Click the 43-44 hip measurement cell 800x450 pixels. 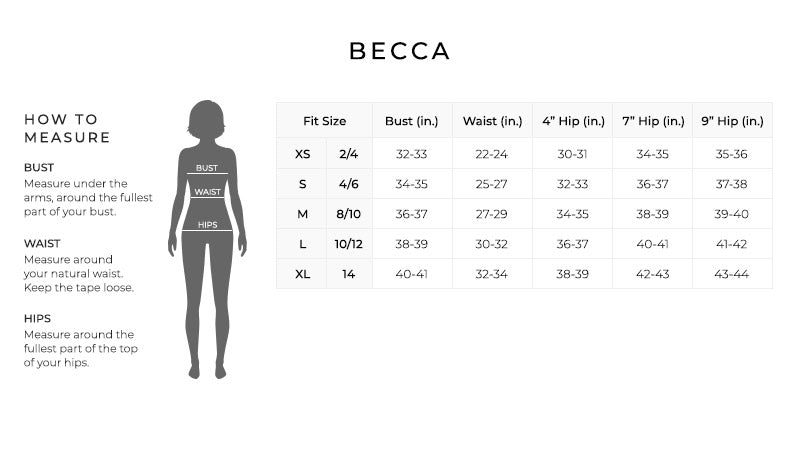(732, 274)
